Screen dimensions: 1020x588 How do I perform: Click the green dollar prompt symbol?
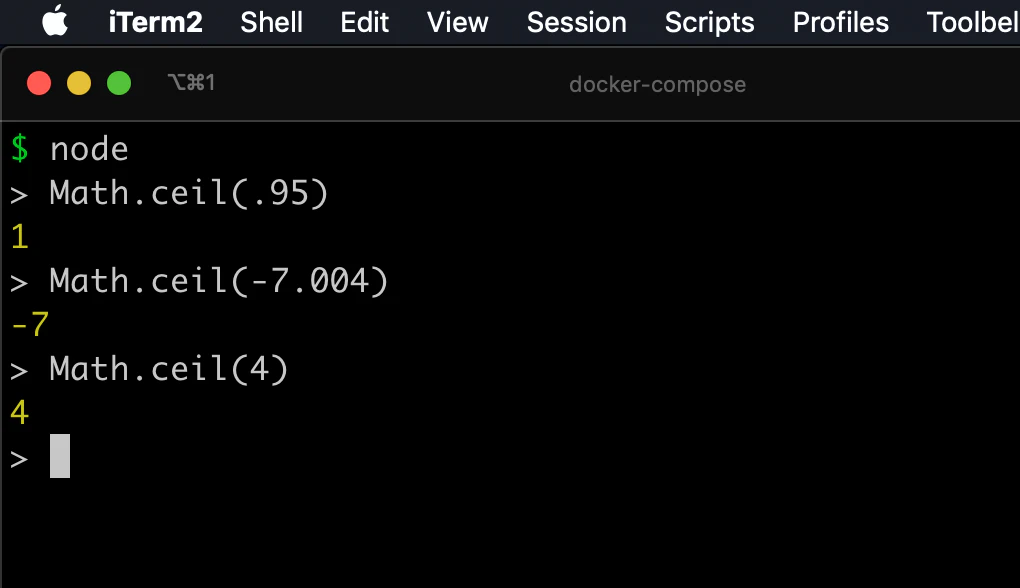(20, 148)
